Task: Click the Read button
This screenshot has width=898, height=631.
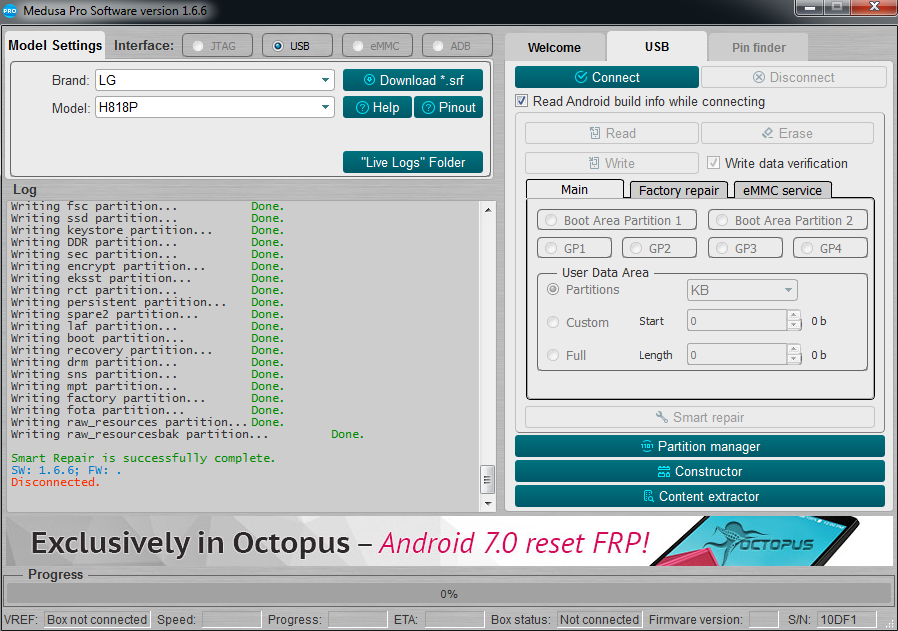Action: click(612, 133)
